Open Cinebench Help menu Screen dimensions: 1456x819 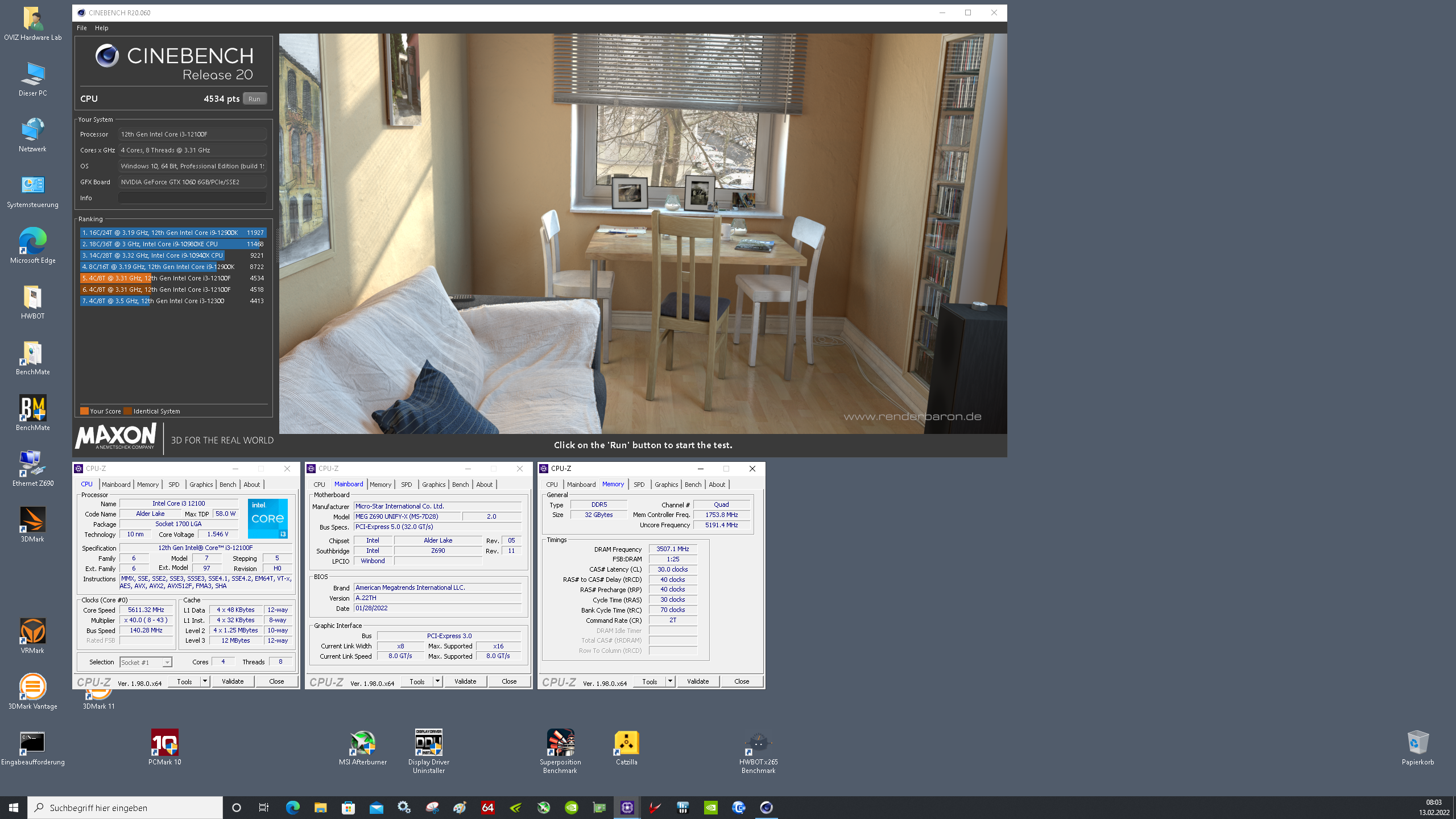coord(101,28)
